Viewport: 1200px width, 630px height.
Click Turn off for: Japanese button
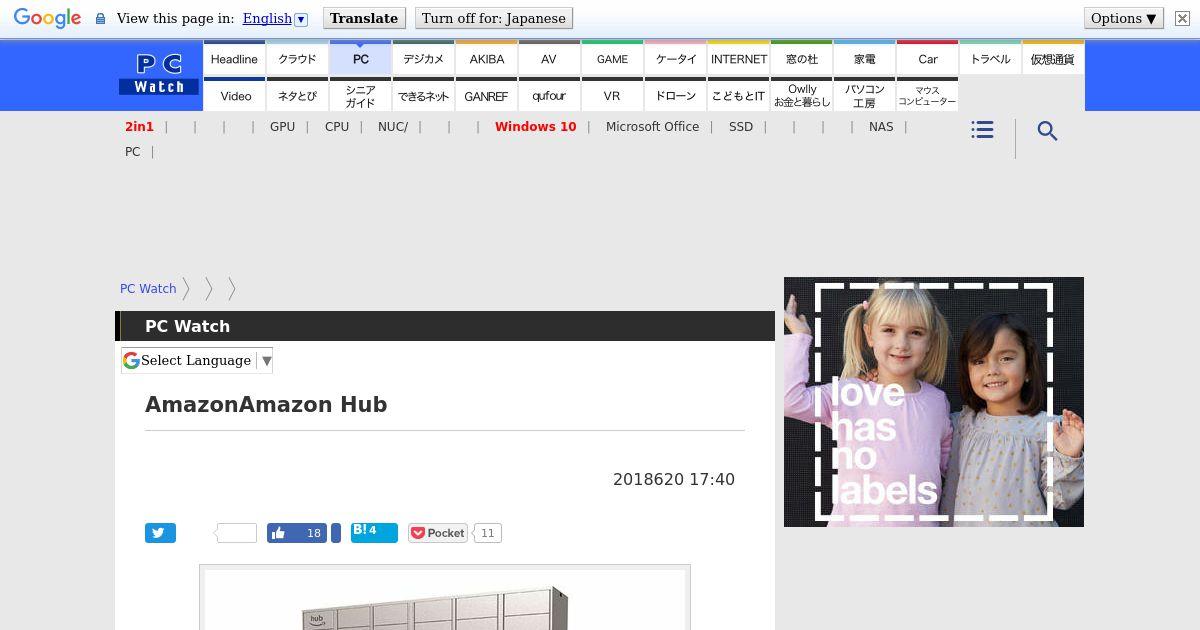[x=494, y=18]
